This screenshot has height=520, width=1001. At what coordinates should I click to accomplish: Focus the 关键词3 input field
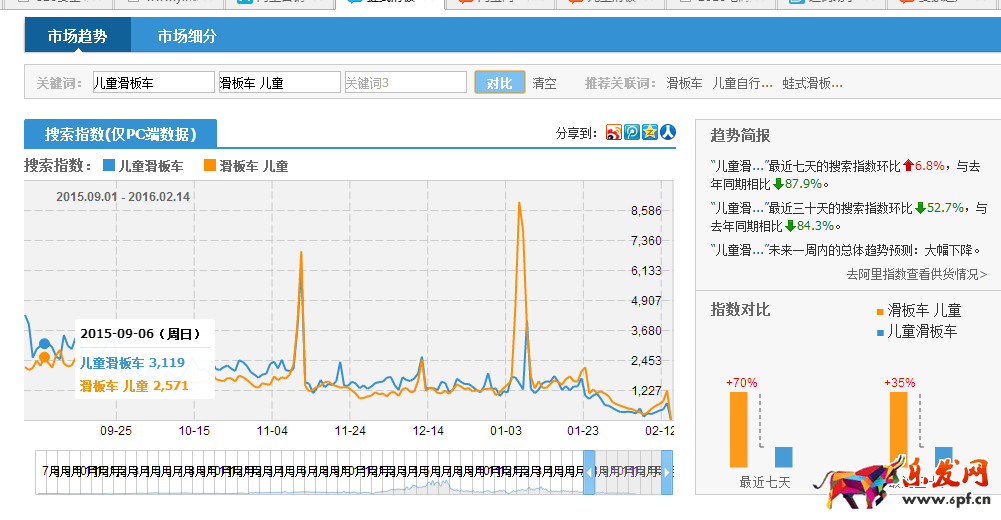pos(405,83)
